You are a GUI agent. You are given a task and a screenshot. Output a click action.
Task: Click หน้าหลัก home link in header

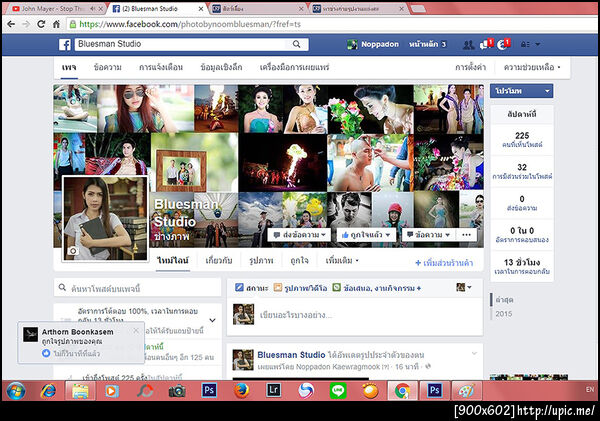click(x=423, y=44)
